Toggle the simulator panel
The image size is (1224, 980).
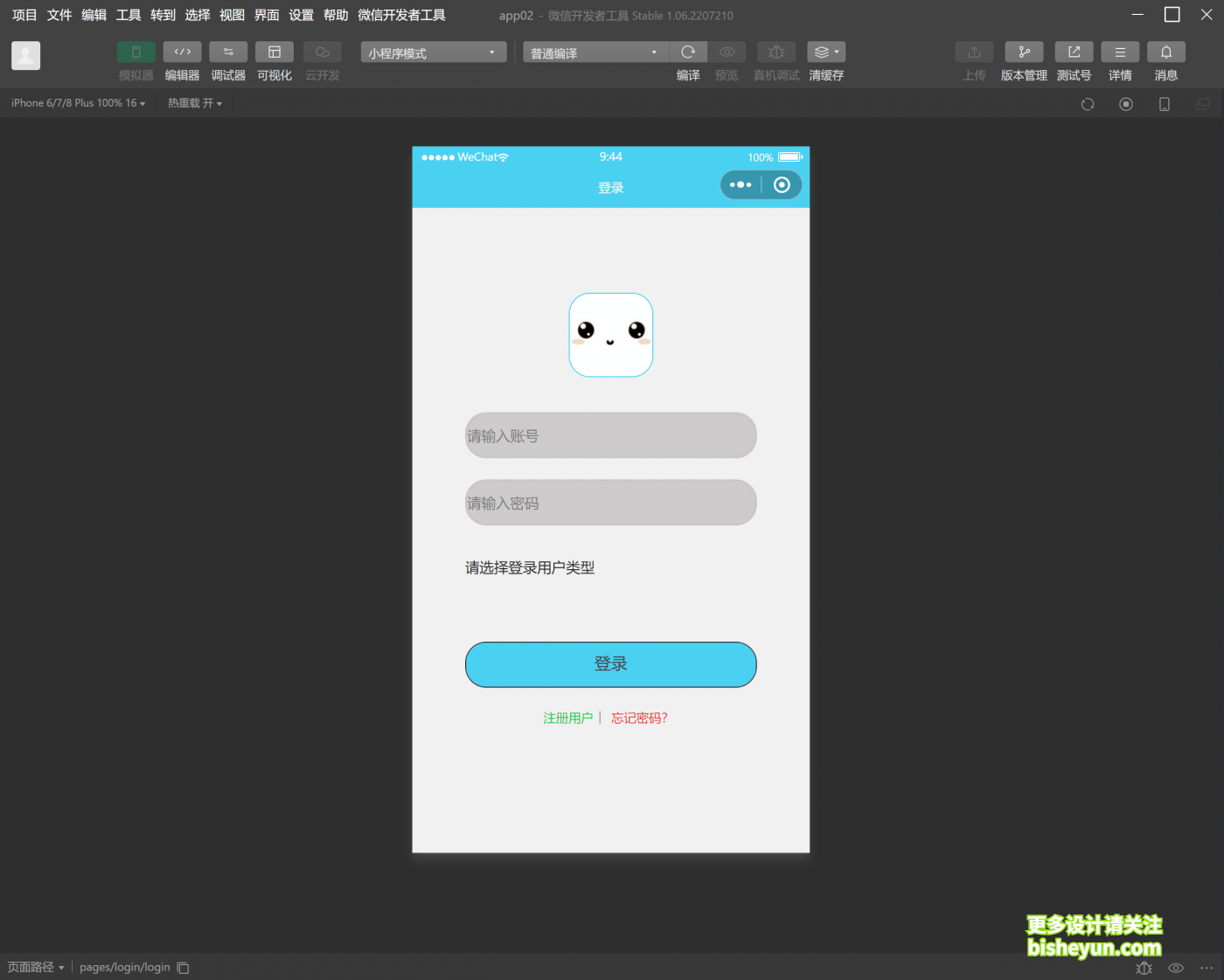click(x=136, y=52)
